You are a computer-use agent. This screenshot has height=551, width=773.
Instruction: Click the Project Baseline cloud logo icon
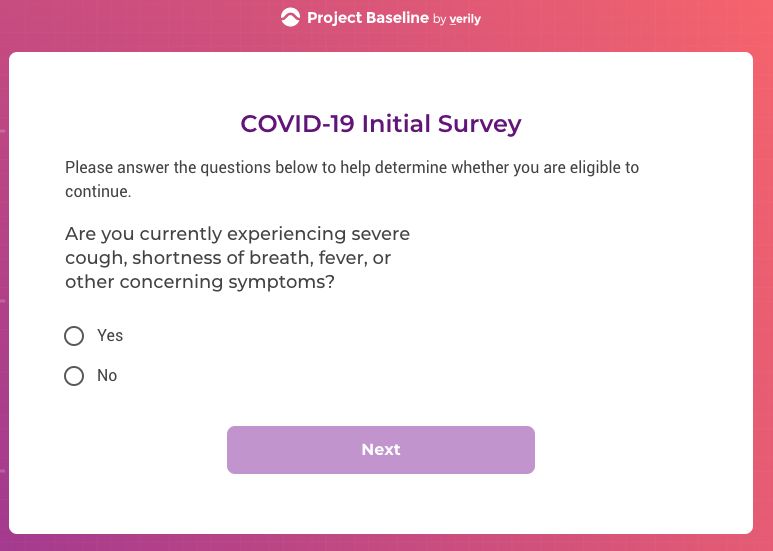tap(290, 17)
